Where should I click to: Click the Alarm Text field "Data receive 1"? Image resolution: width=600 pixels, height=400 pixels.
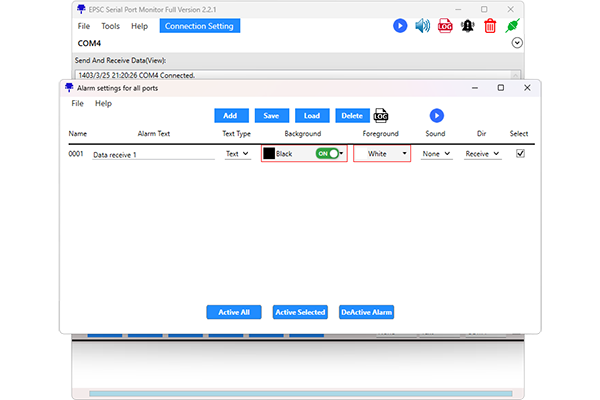click(152, 155)
